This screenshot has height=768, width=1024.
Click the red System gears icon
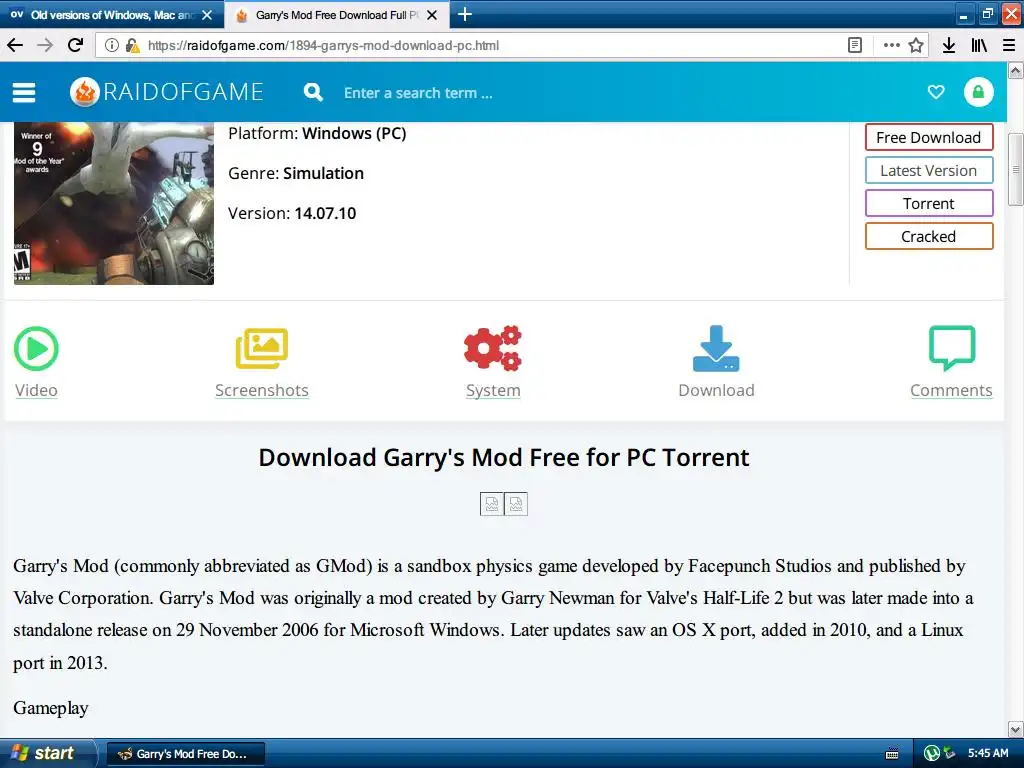tap(493, 348)
